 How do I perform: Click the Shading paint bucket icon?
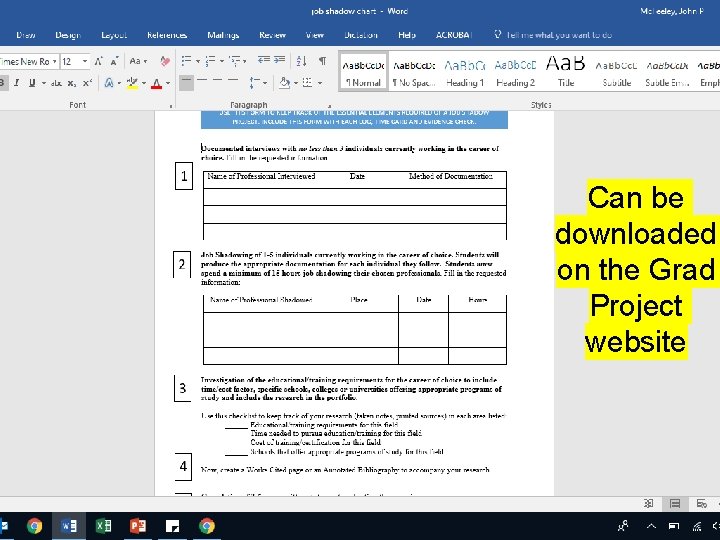click(285, 83)
